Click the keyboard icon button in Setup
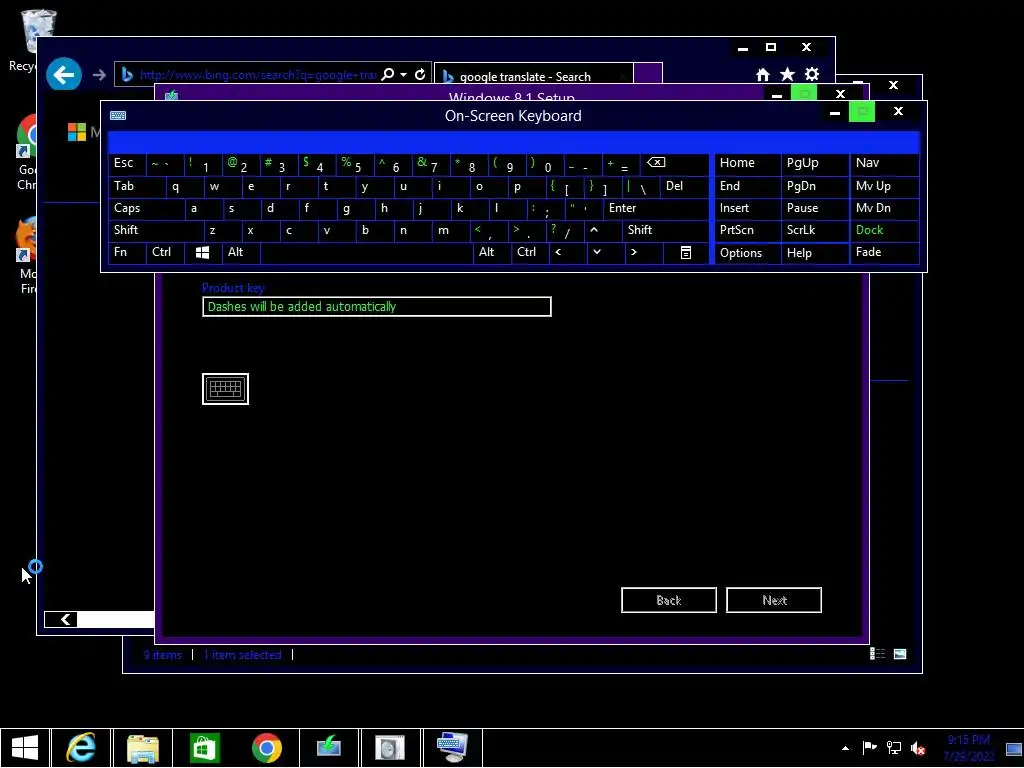The height and width of the screenshot is (768, 1024). [x=225, y=389]
